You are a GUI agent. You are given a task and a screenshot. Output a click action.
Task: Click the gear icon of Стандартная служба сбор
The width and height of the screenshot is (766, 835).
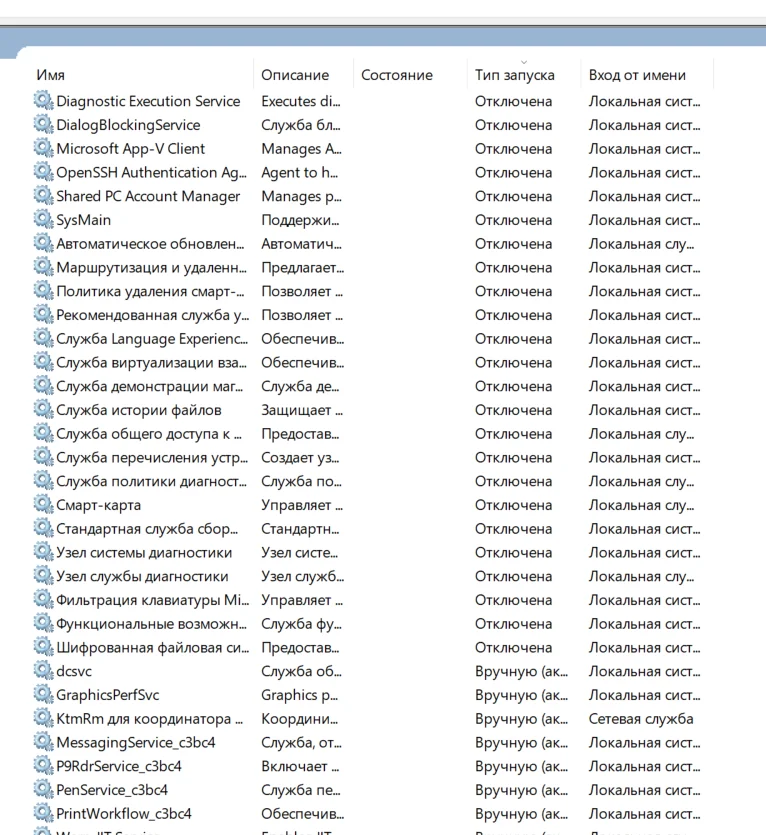tap(43, 528)
